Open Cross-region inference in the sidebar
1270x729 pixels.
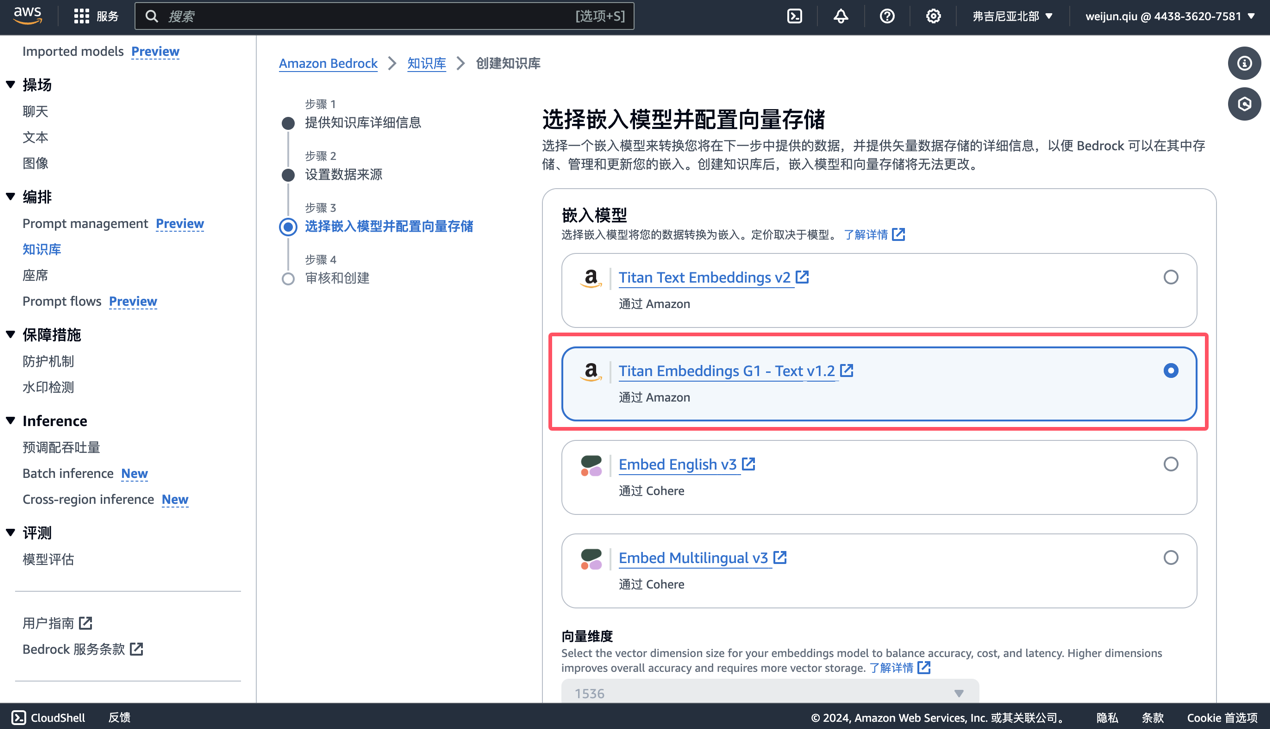pyautogui.click(x=88, y=499)
